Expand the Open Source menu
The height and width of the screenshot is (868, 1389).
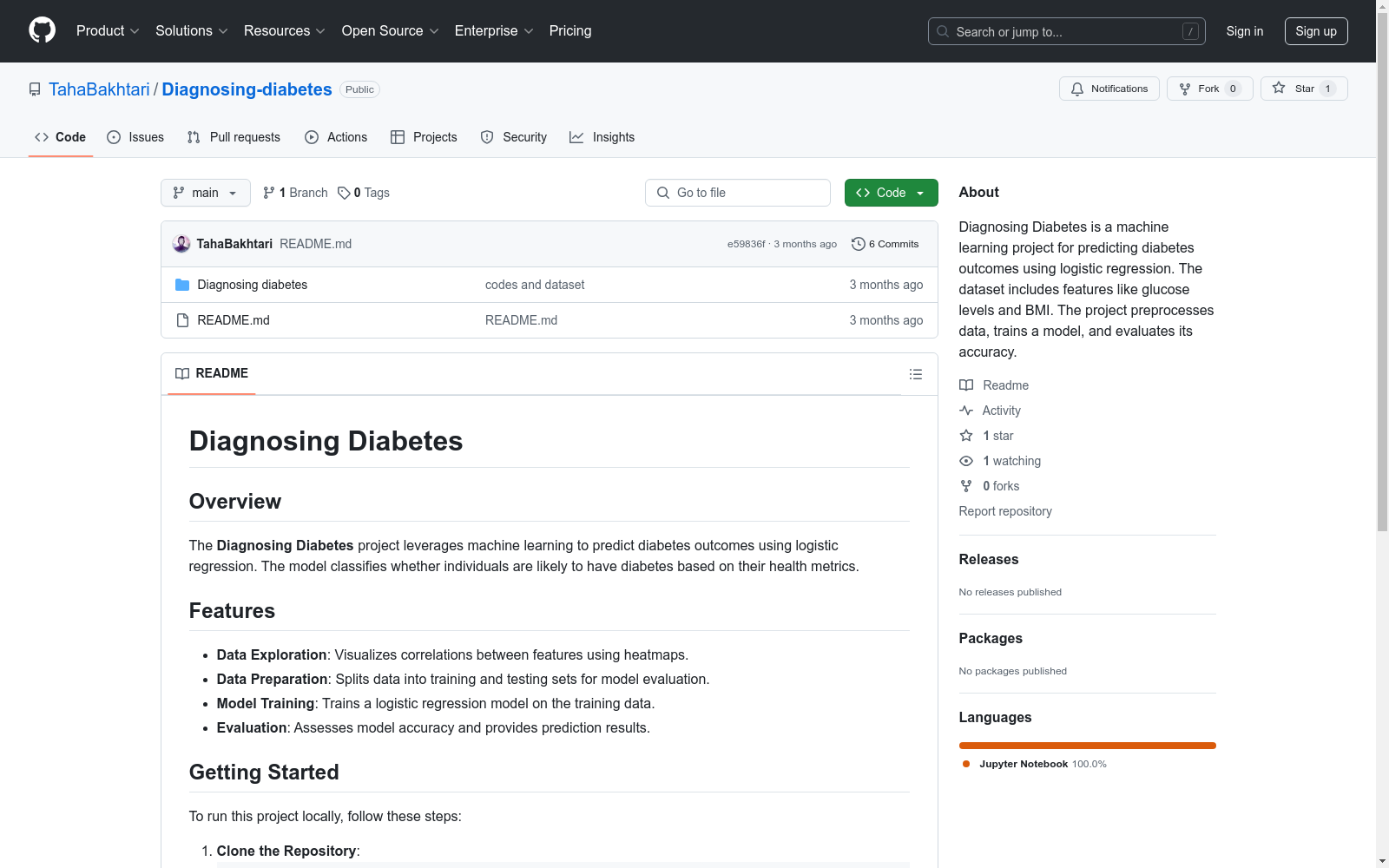(390, 30)
